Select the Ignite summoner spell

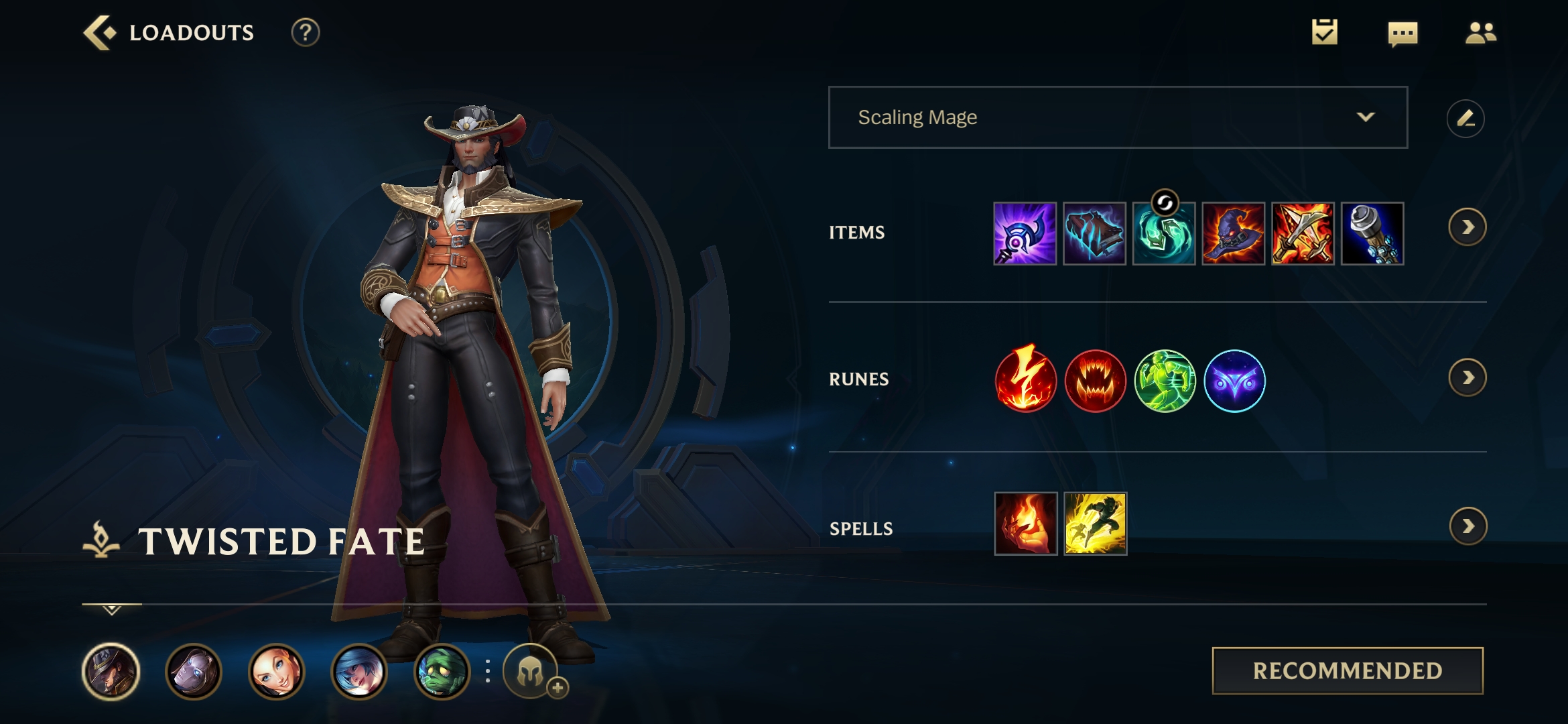pos(1025,524)
